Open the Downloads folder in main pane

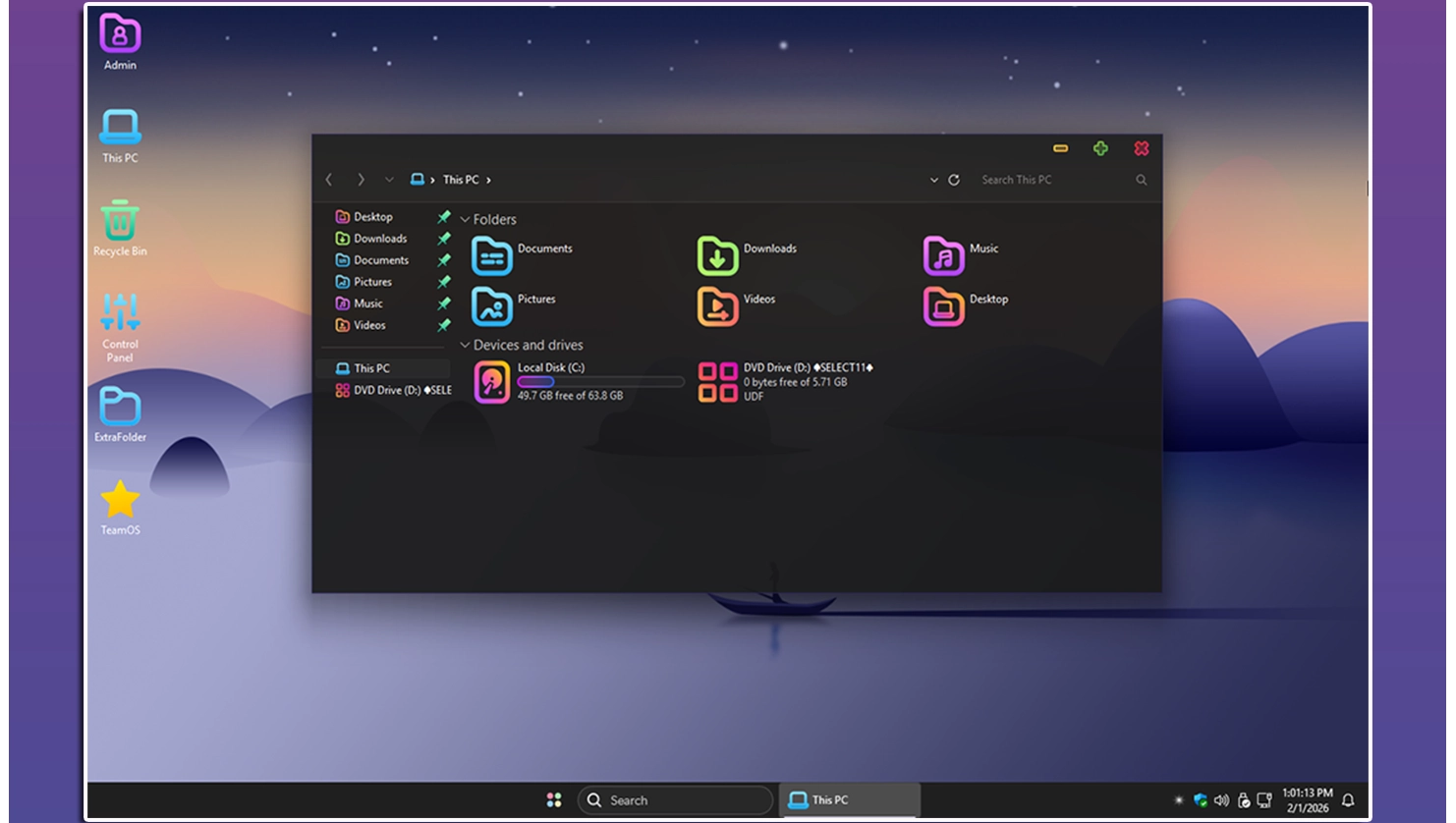717,257
